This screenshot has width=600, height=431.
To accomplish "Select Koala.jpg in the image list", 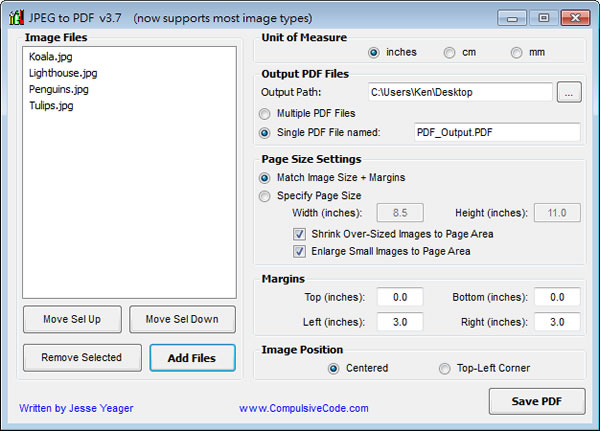I will pyautogui.click(x=51, y=57).
